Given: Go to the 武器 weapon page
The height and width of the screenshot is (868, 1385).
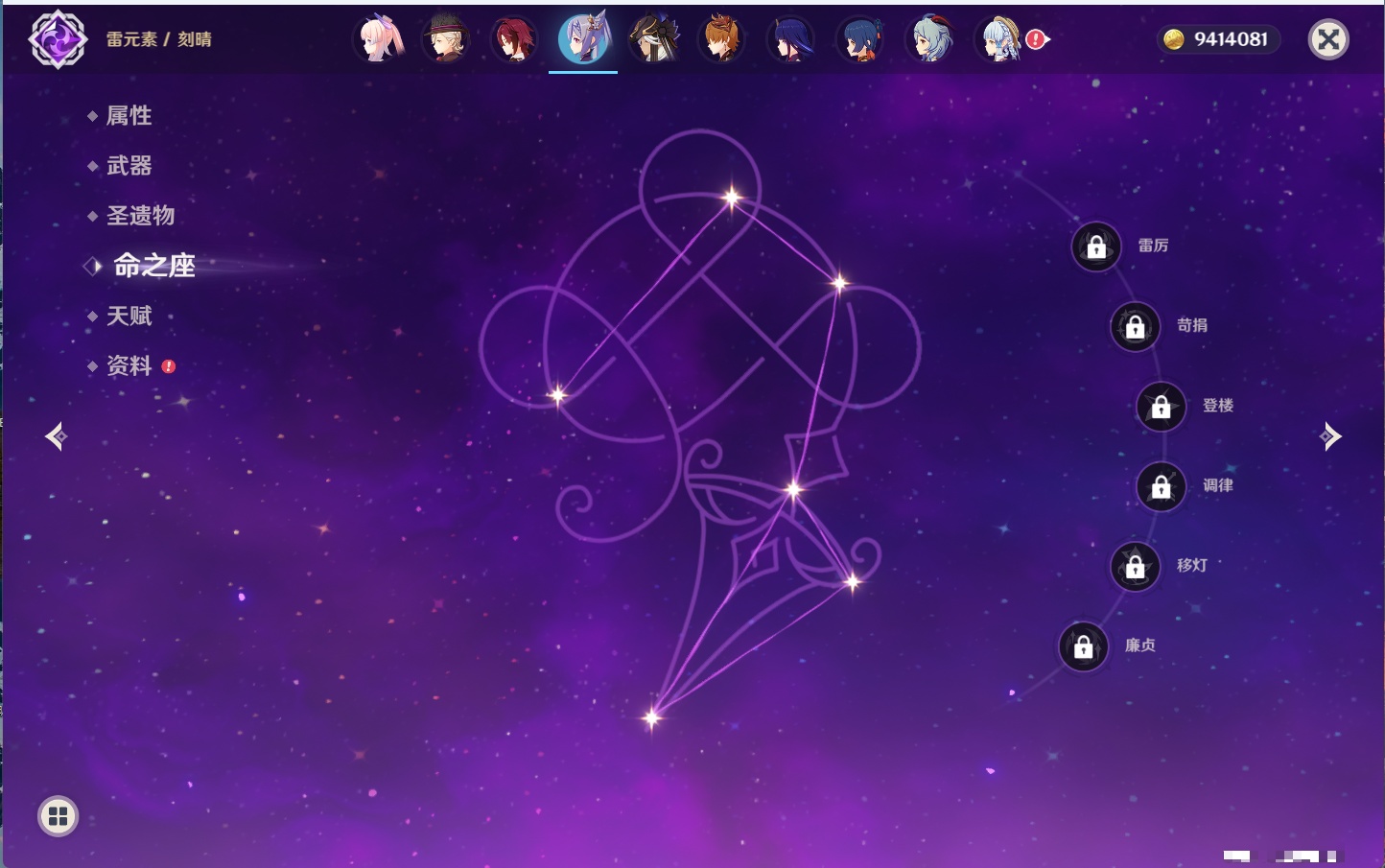Looking at the screenshot, I should pyautogui.click(x=129, y=166).
